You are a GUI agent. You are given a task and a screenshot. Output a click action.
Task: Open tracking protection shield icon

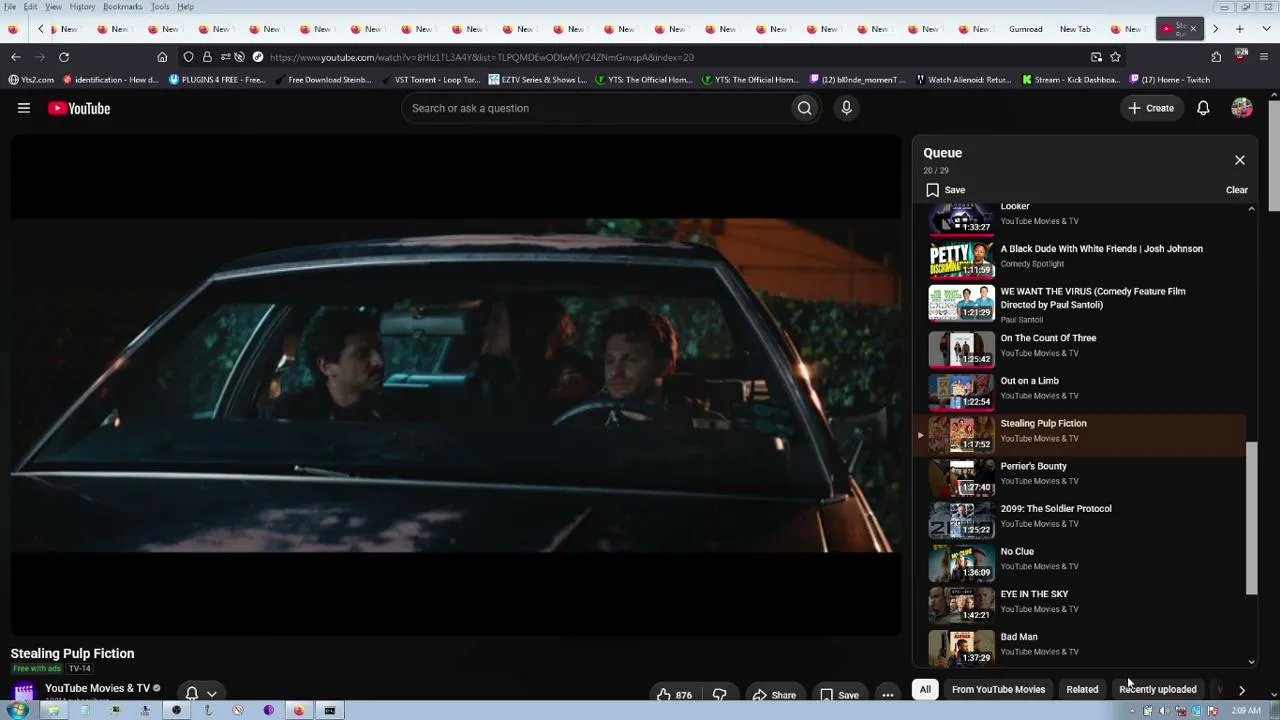(x=188, y=57)
